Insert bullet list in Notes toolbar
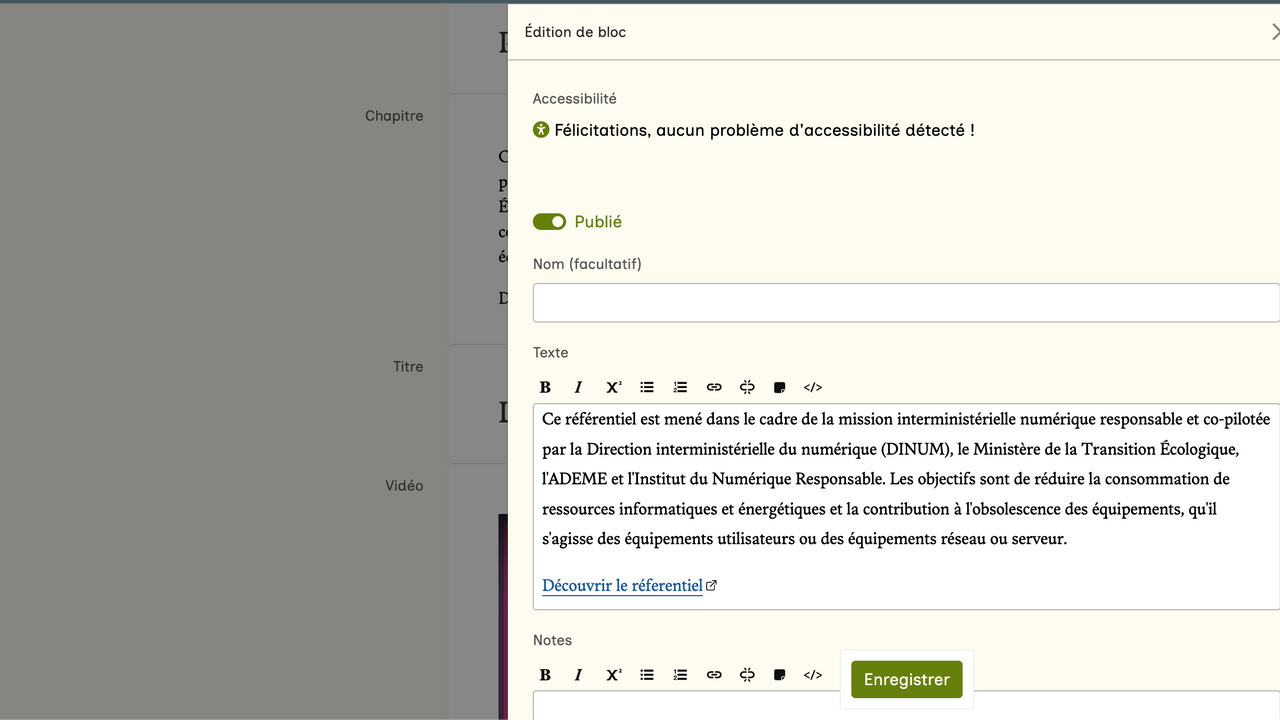The height and width of the screenshot is (720, 1280). pos(647,675)
